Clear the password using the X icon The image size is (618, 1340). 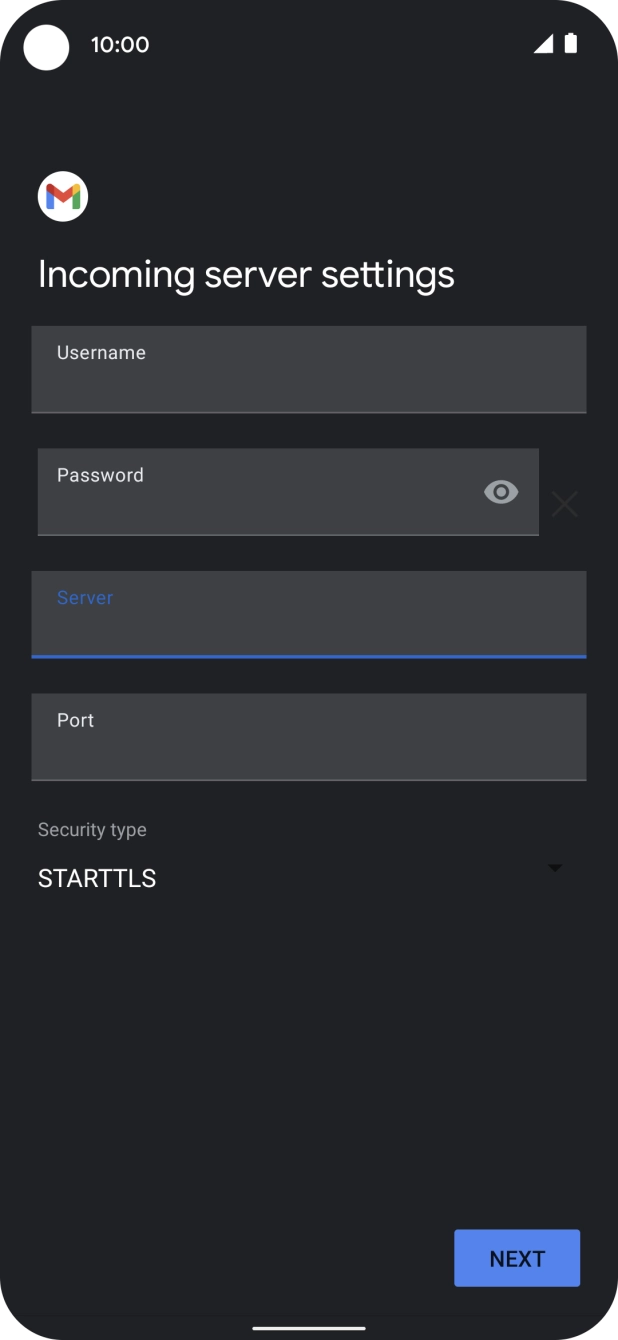click(x=564, y=504)
